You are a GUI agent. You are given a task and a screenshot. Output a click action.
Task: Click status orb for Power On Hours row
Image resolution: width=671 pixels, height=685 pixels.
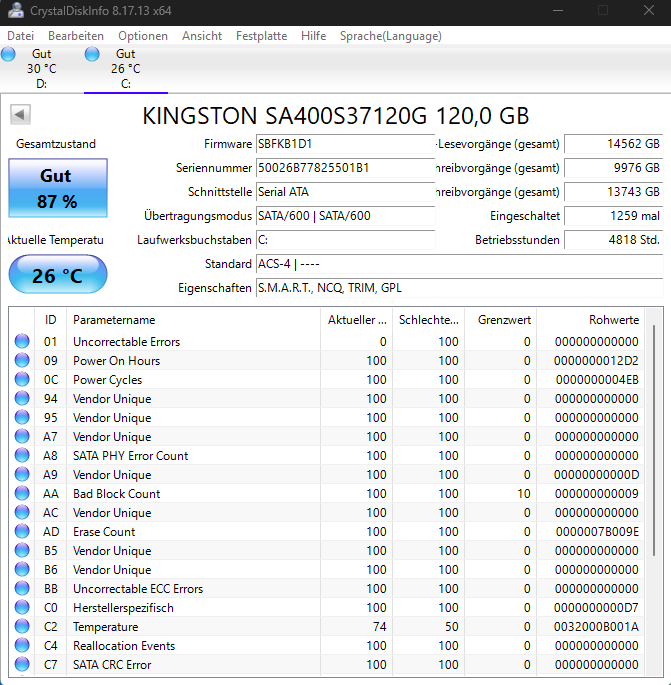[x=22, y=360]
